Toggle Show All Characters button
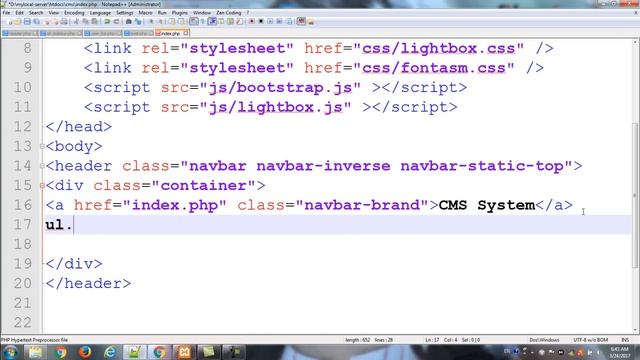 [x=203, y=21]
